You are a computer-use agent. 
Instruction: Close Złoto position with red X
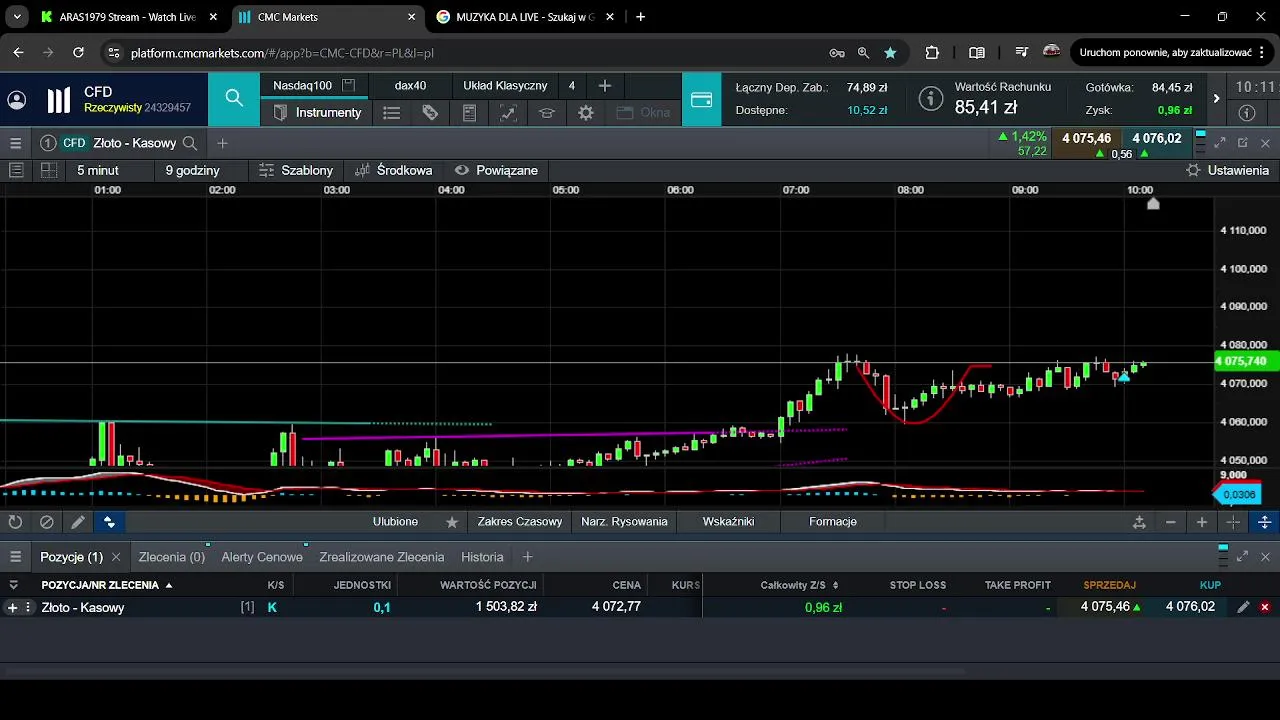point(1265,607)
